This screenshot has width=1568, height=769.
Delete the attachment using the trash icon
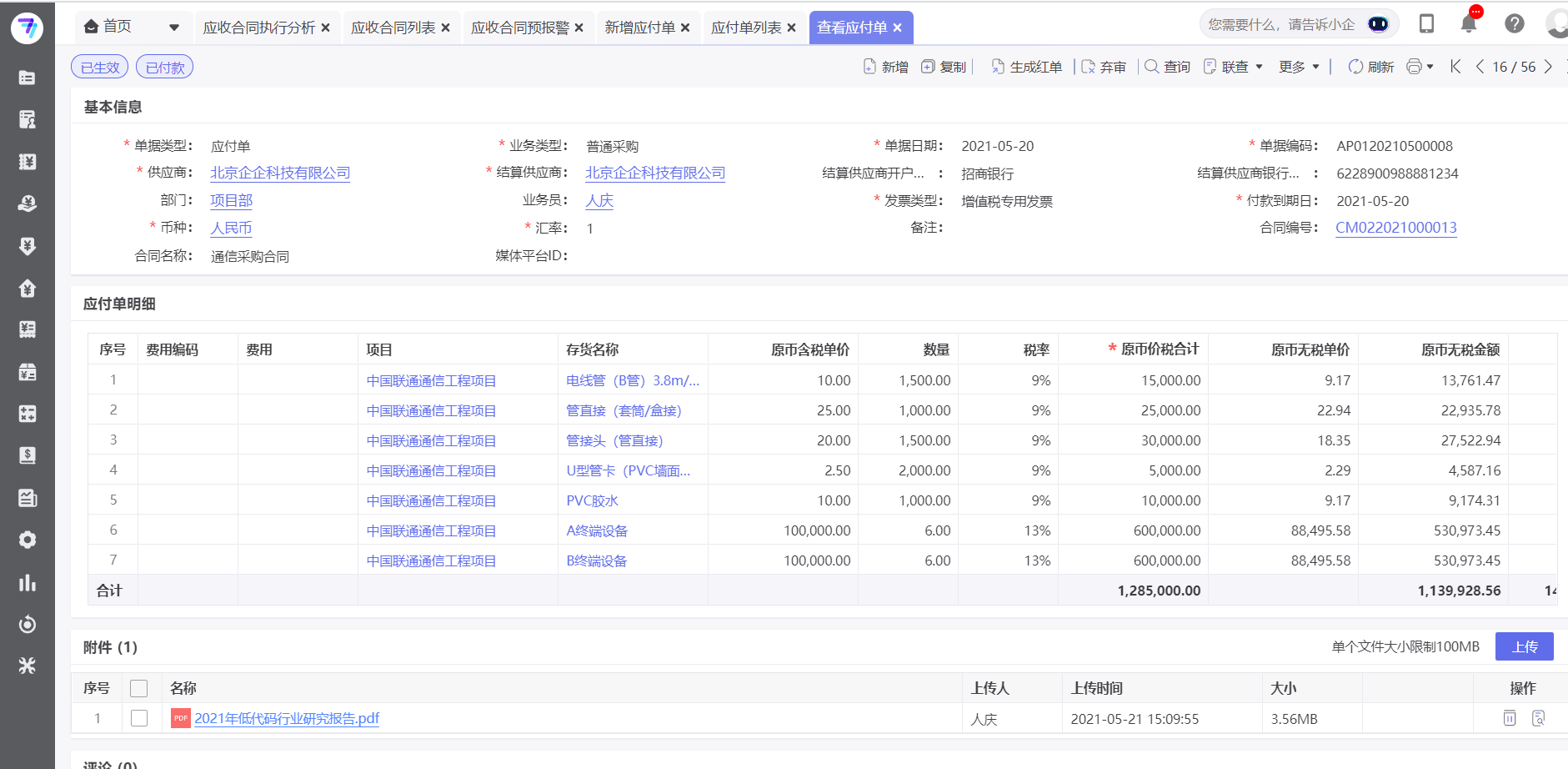[x=1509, y=717]
